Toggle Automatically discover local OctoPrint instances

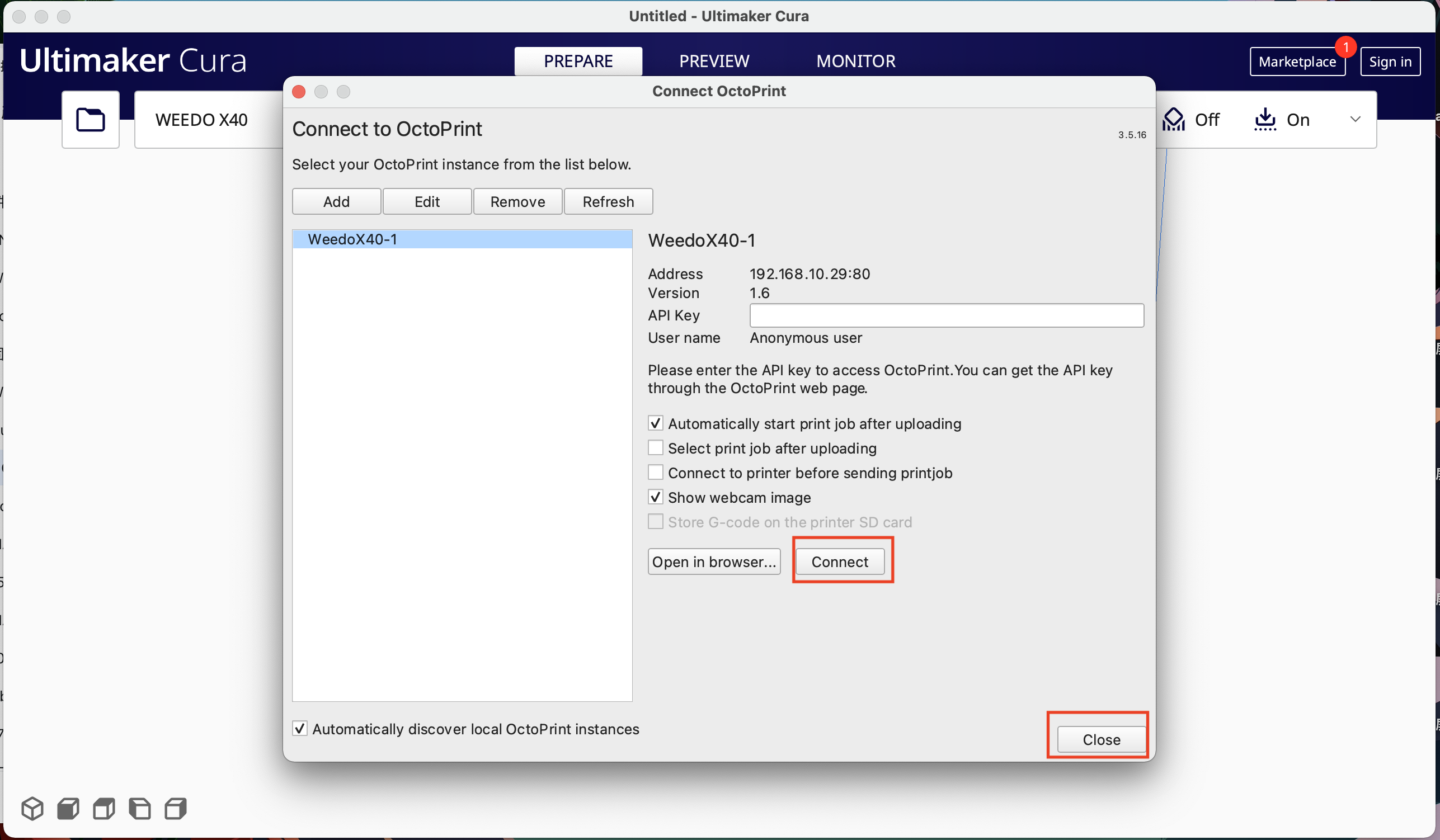pos(299,729)
